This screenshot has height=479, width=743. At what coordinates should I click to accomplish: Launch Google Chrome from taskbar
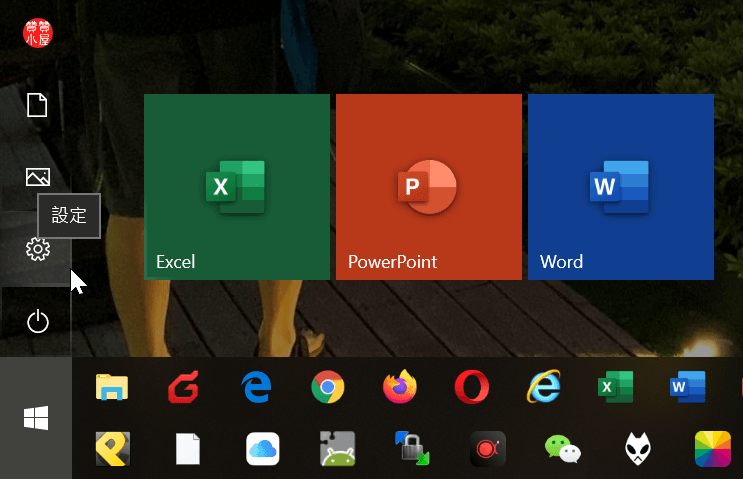tap(328, 387)
